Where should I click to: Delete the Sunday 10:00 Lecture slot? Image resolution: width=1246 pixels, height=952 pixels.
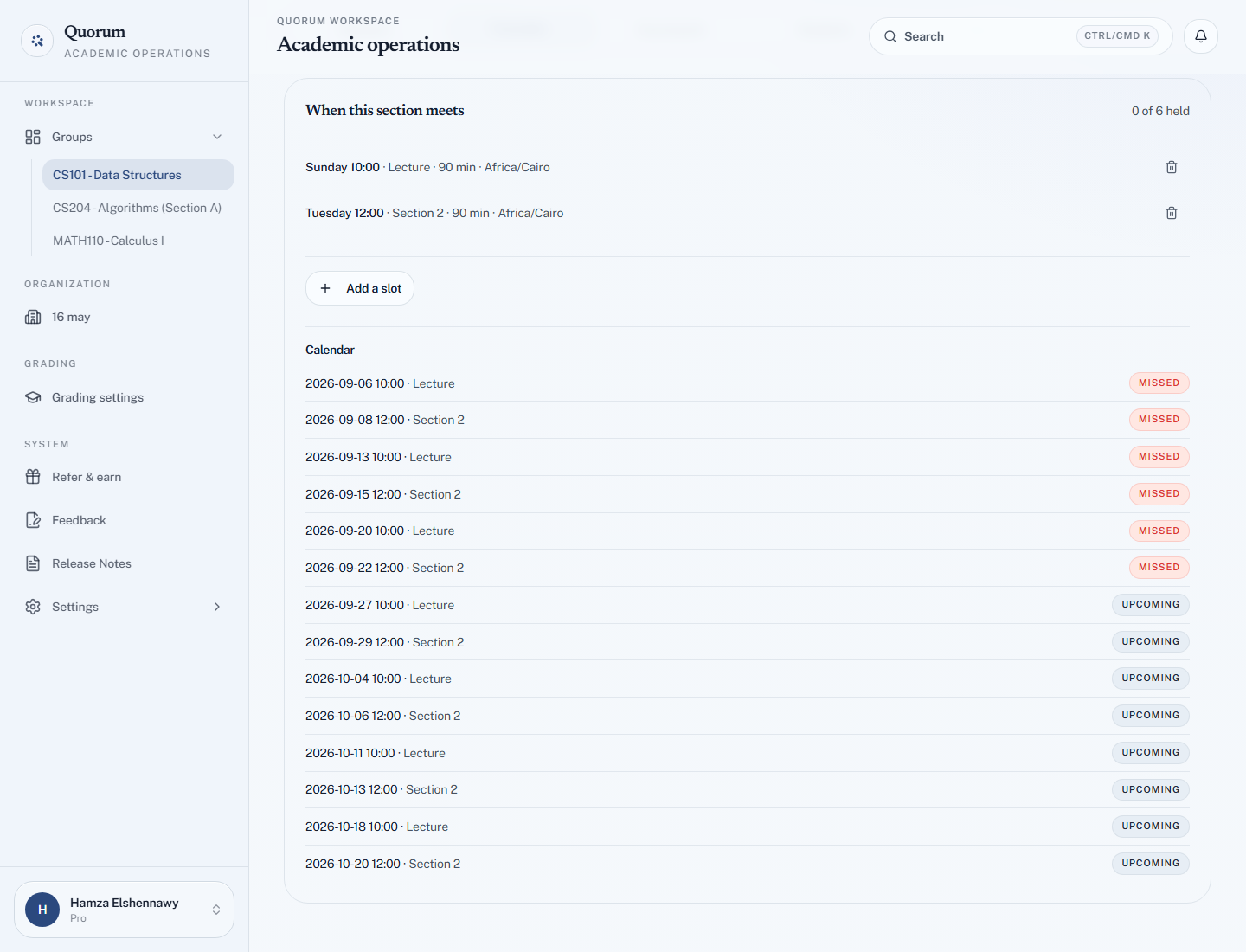(x=1172, y=167)
